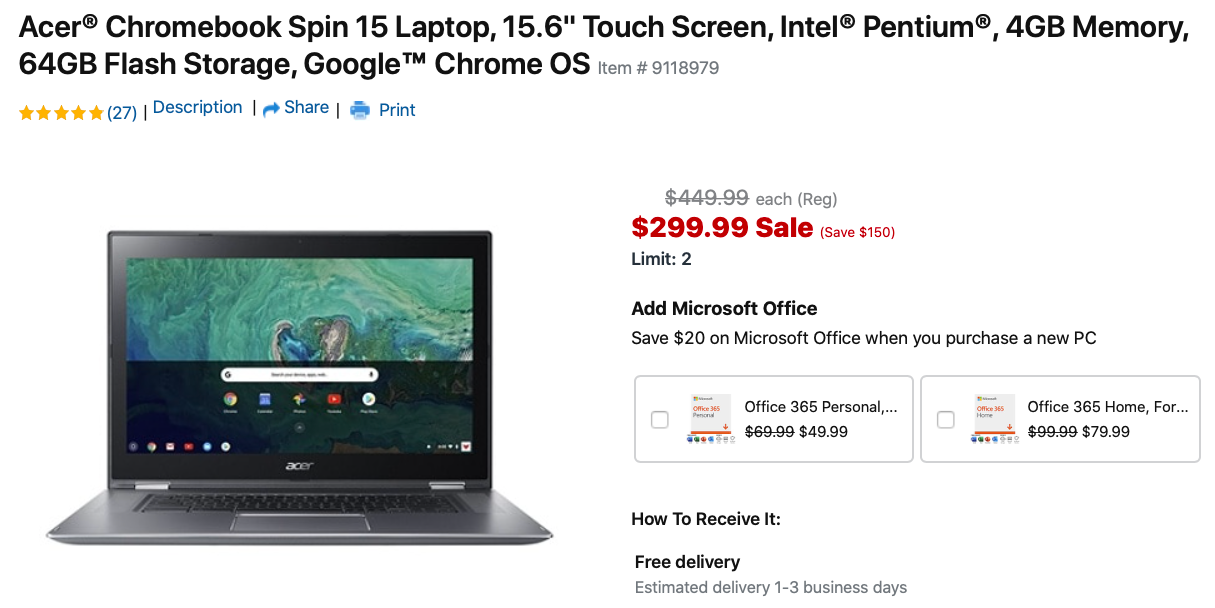This screenshot has width=1215, height=608.
Task: Enable the Office 365 Home add-on checkbox
Action: (x=945, y=420)
